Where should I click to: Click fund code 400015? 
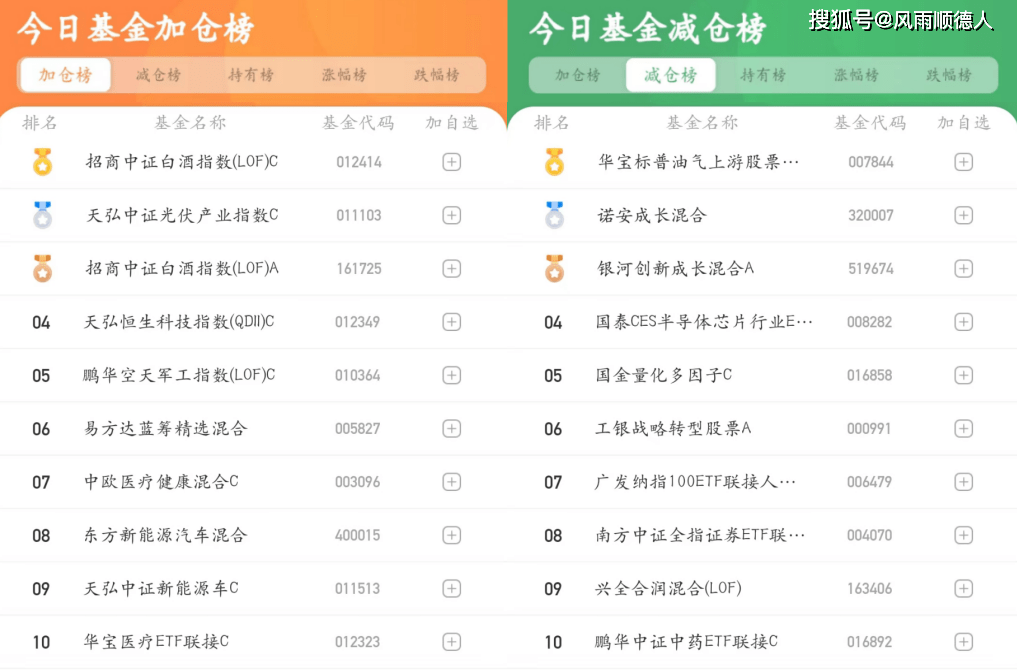[x=358, y=536]
